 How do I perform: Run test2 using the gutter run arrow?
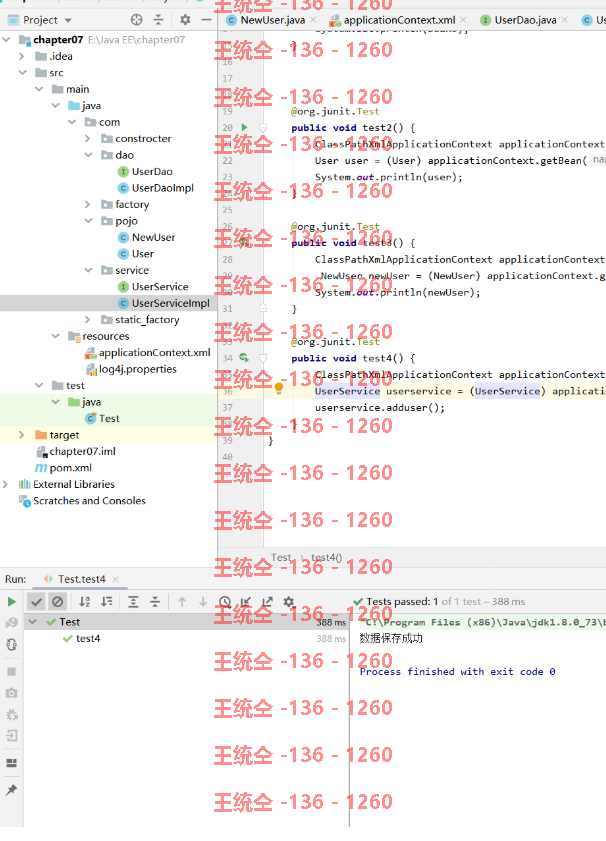point(245,127)
